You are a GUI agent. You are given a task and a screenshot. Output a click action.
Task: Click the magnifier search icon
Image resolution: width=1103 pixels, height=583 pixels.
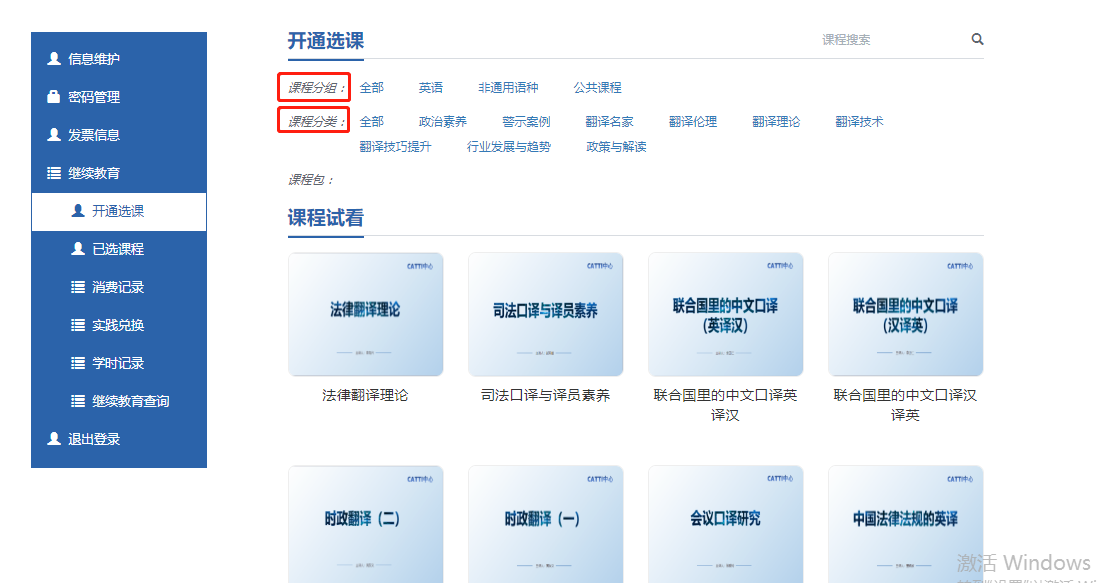click(x=977, y=40)
